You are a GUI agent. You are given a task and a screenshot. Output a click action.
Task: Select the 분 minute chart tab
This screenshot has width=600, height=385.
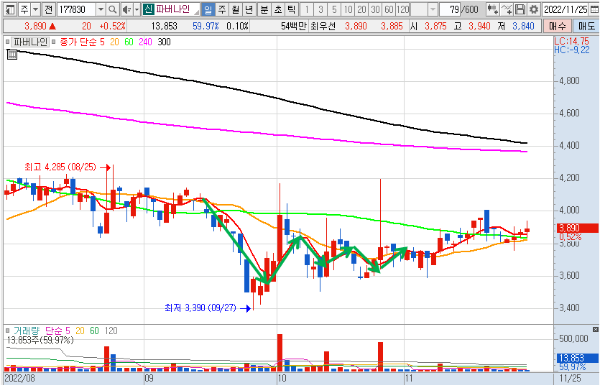coord(264,9)
